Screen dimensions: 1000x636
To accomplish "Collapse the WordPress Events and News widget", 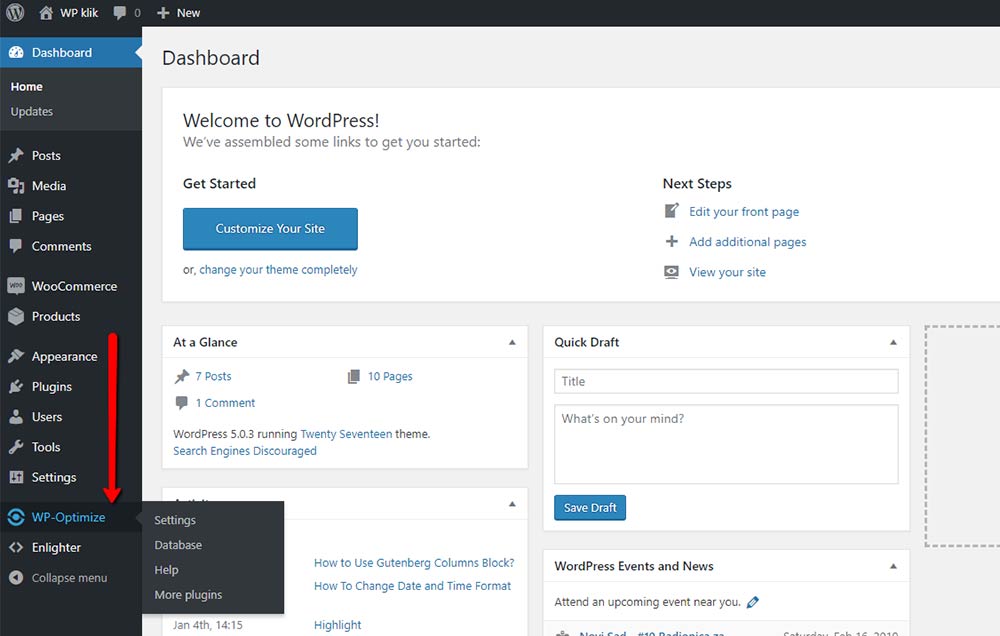I will (893, 566).
